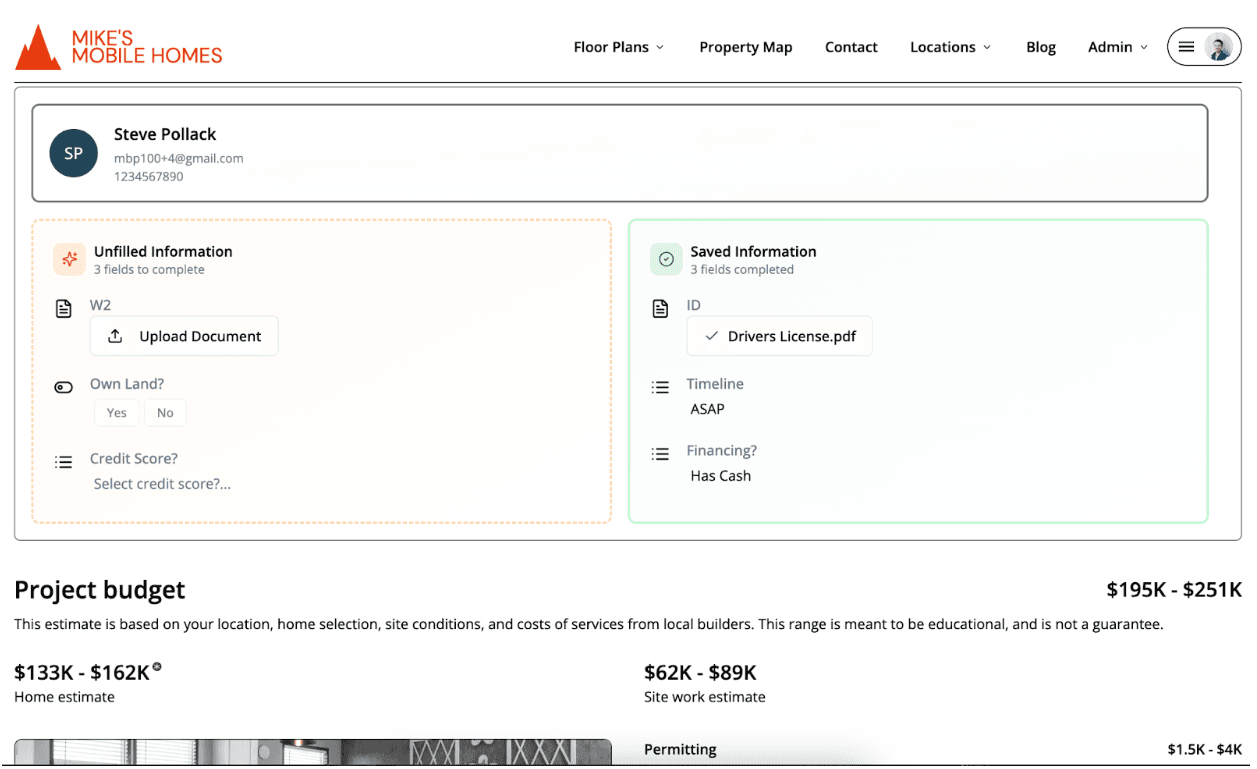Select No for Own Land?
1257x769 pixels.
pyautogui.click(x=165, y=412)
